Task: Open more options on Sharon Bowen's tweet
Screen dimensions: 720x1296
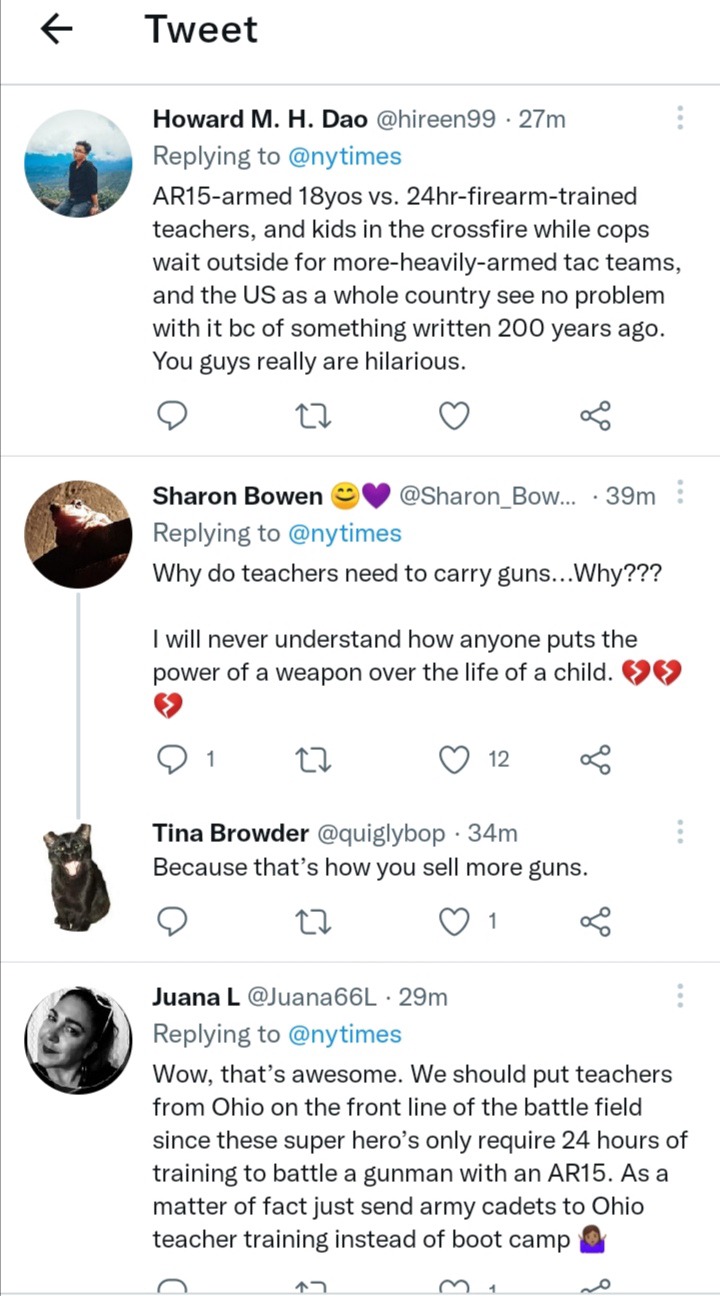Action: click(680, 494)
